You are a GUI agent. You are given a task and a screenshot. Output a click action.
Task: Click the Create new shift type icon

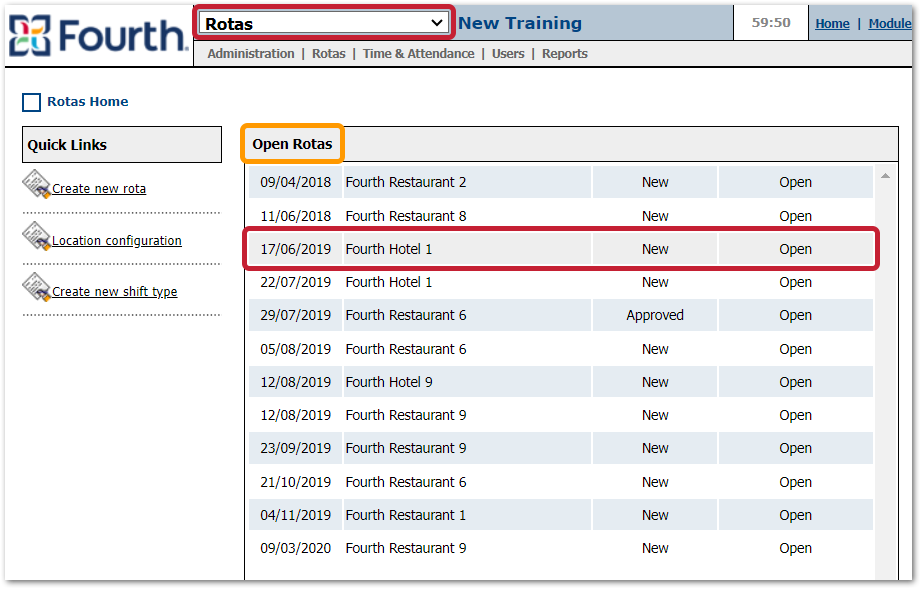[36, 287]
